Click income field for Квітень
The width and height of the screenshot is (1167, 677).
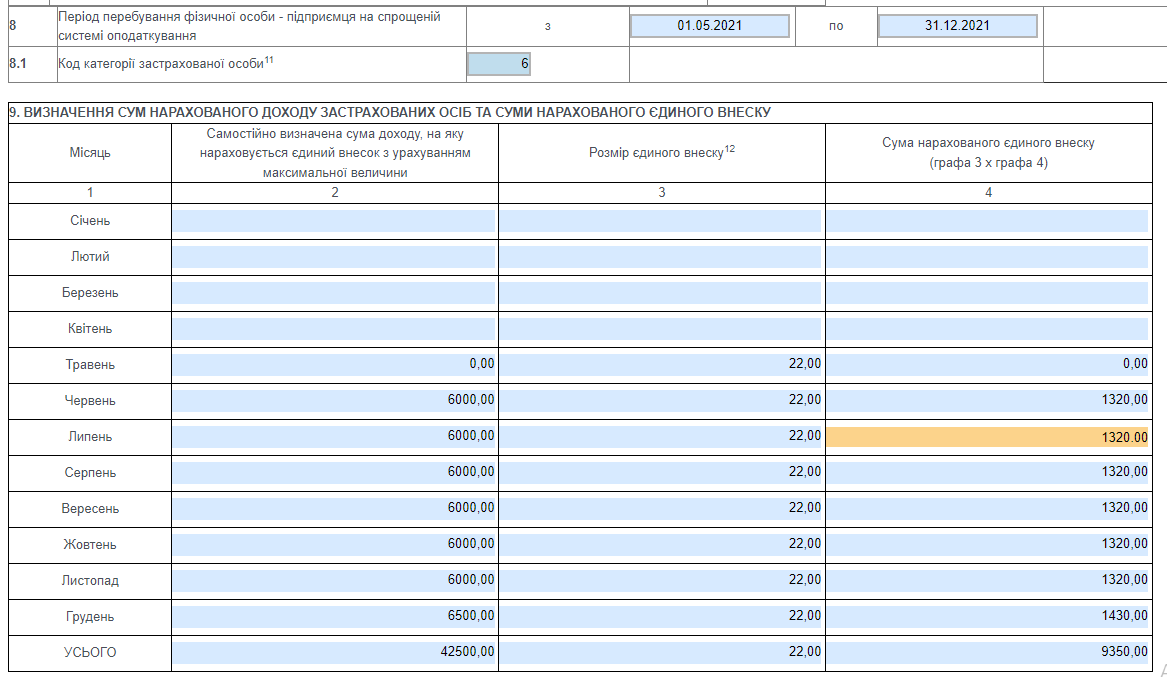coord(333,329)
